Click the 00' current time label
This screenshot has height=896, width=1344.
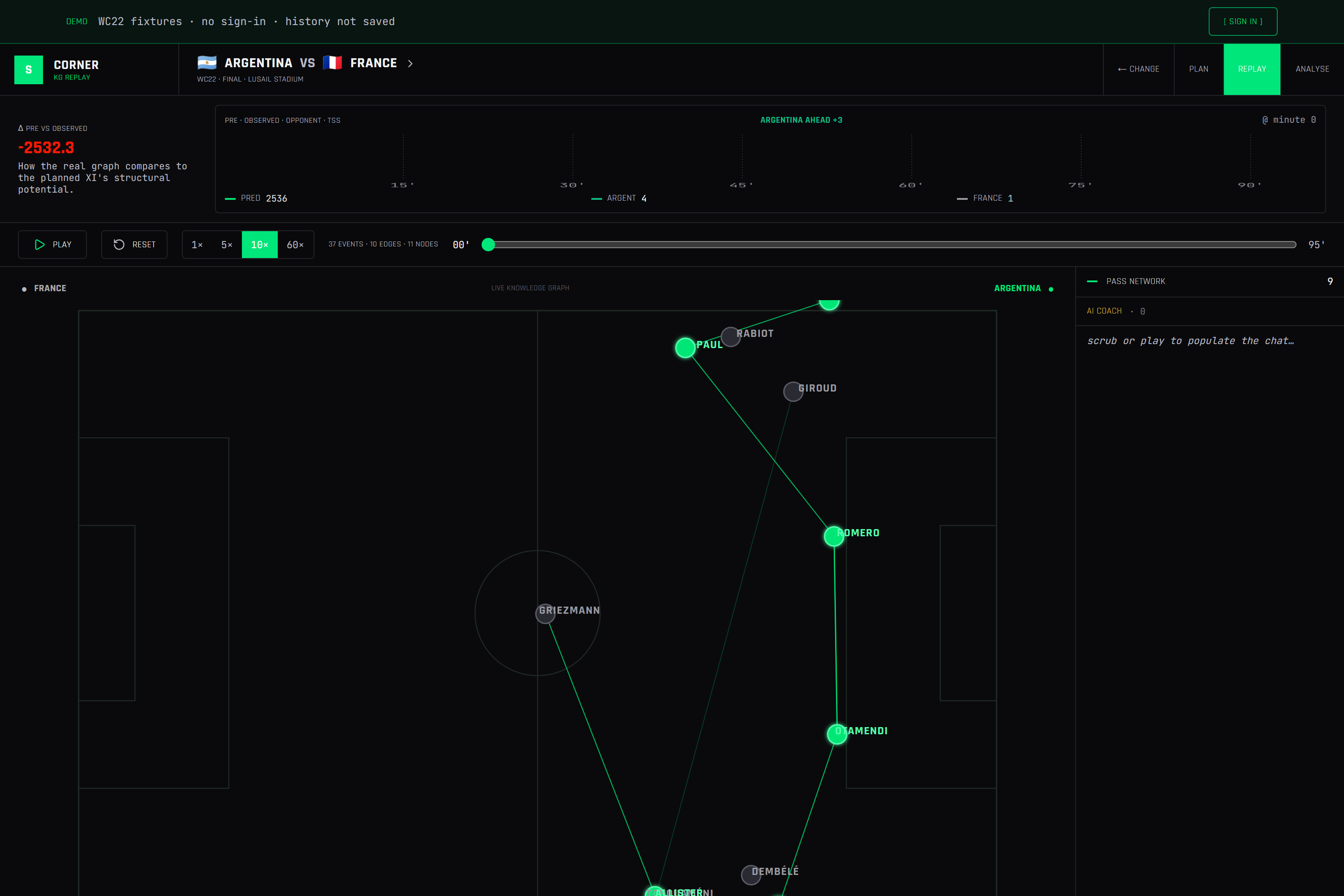click(x=461, y=245)
